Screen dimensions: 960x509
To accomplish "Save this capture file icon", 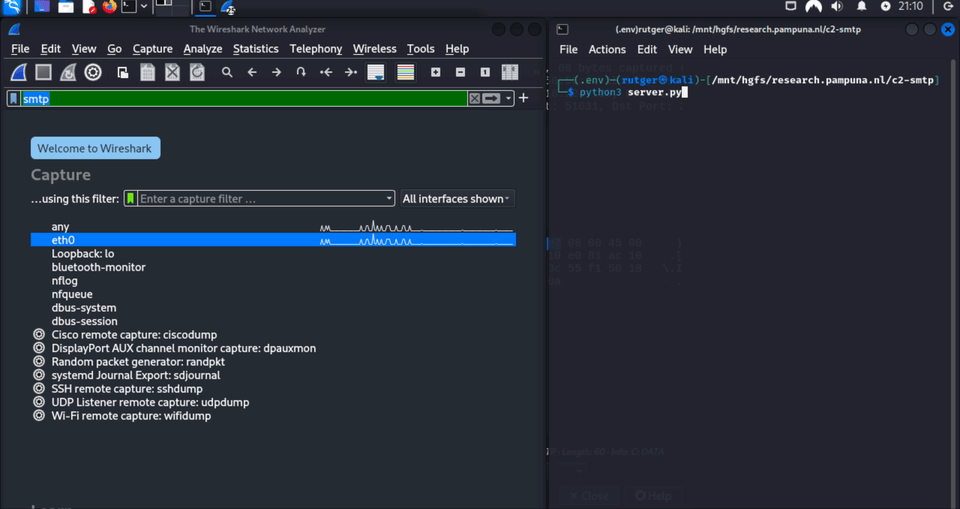I will click(x=148, y=72).
